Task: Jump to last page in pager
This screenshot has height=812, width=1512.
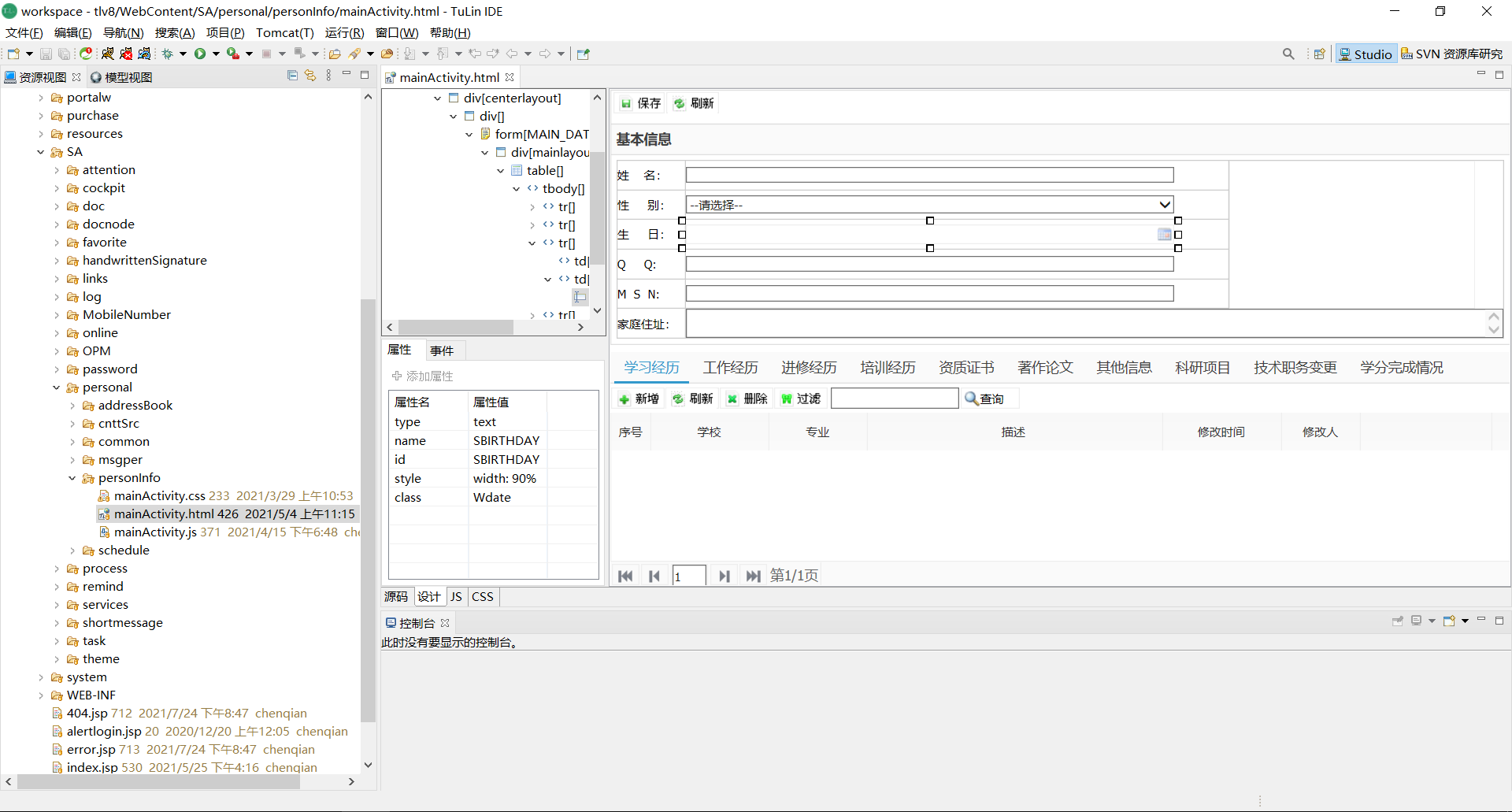Action: (x=753, y=576)
